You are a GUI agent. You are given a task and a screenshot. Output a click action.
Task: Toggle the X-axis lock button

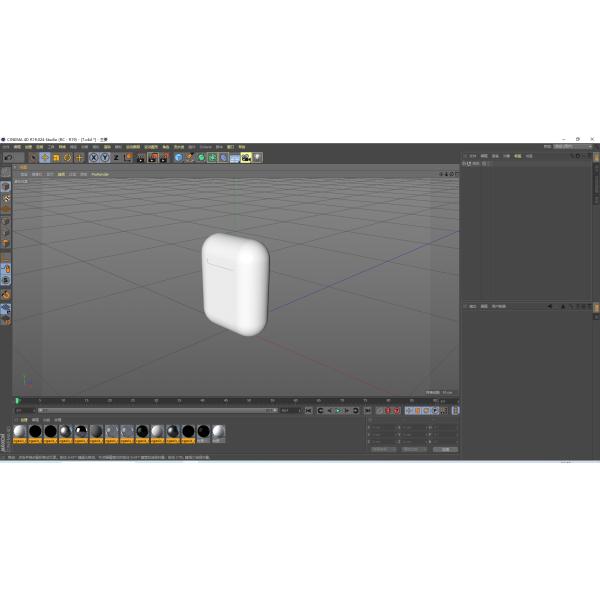pyautogui.click(x=94, y=158)
